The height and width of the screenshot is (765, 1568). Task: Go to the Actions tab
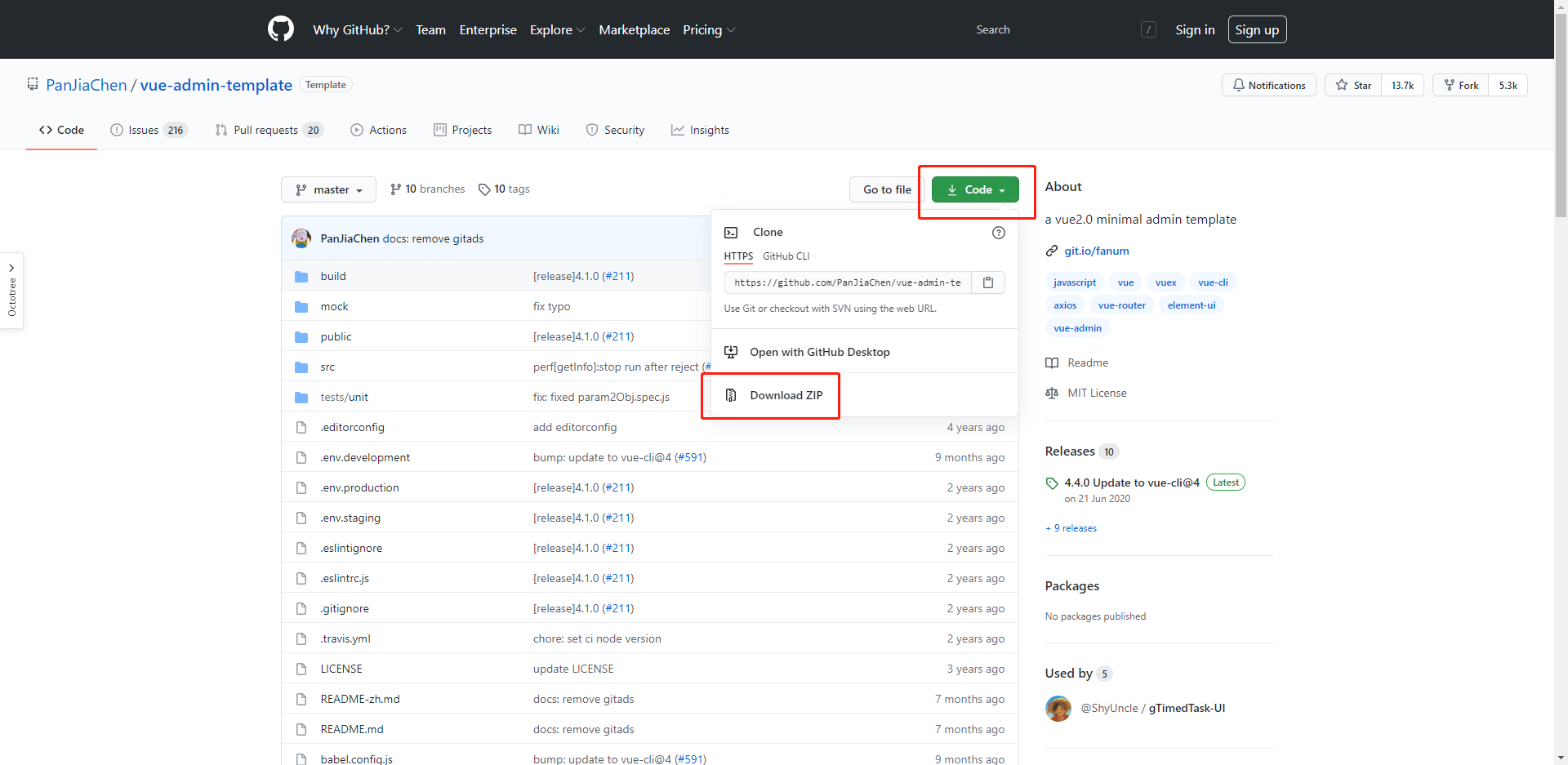pyautogui.click(x=378, y=130)
